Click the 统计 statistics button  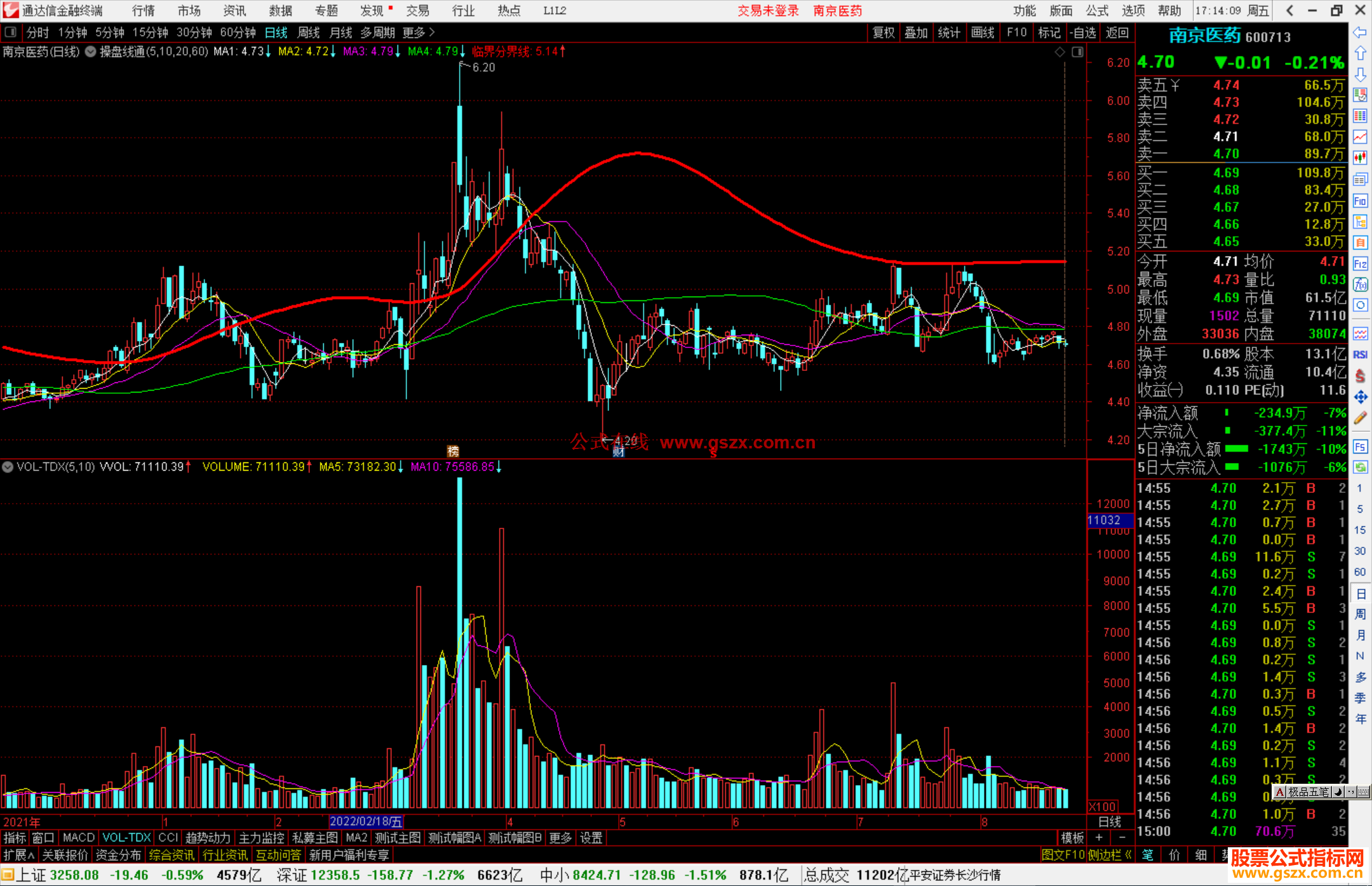[x=949, y=32]
